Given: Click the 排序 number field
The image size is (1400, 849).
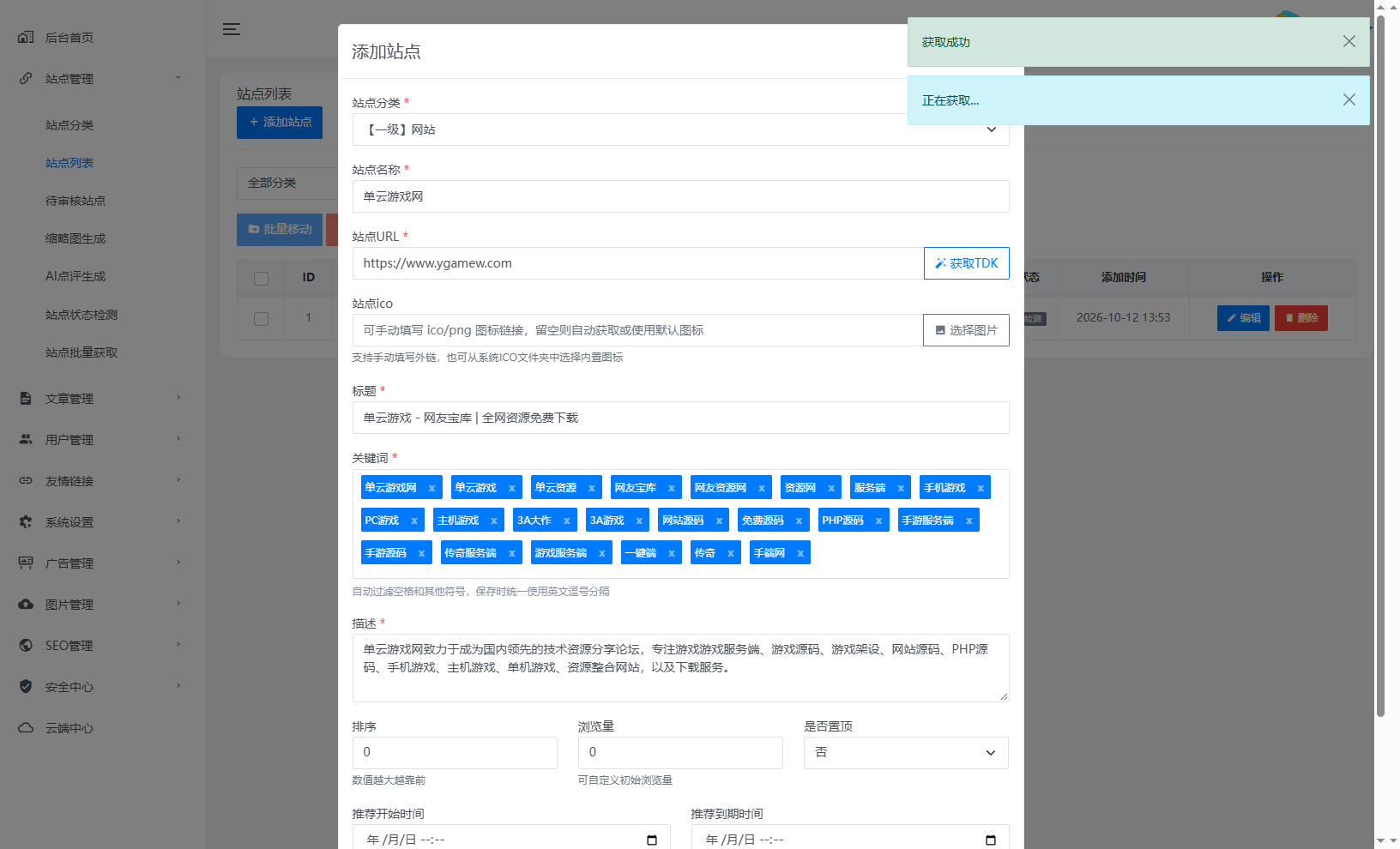Looking at the screenshot, I should pos(455,752).
